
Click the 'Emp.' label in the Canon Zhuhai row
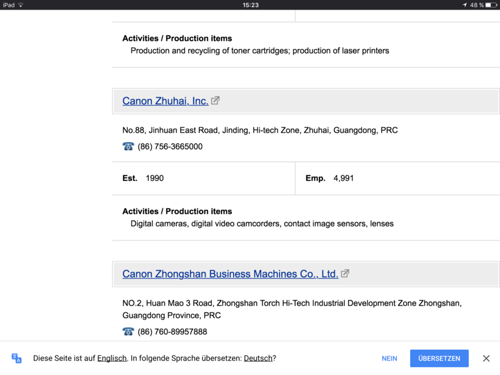[315, 178]
